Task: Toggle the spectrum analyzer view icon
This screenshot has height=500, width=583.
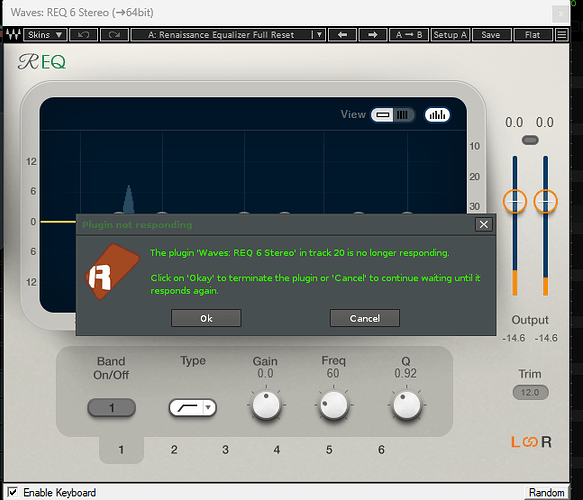Action: pyautogui.click(x=437, y=115)
